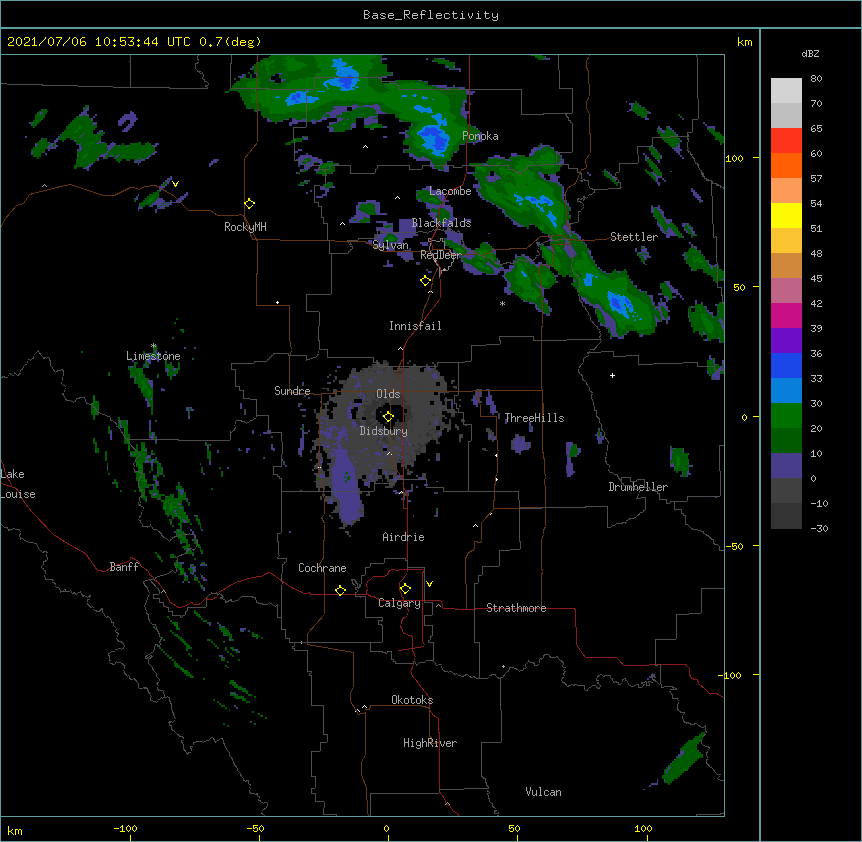Select the Innisfail label
862x842 pixels.
415,326
